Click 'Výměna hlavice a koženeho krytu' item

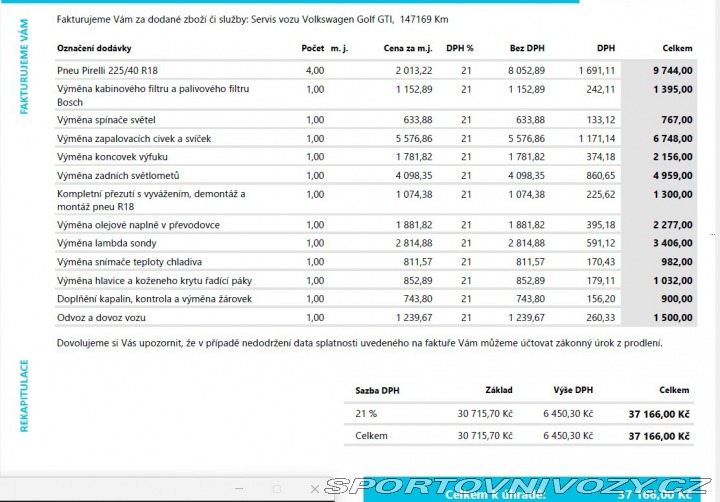[x=154, y=281]
